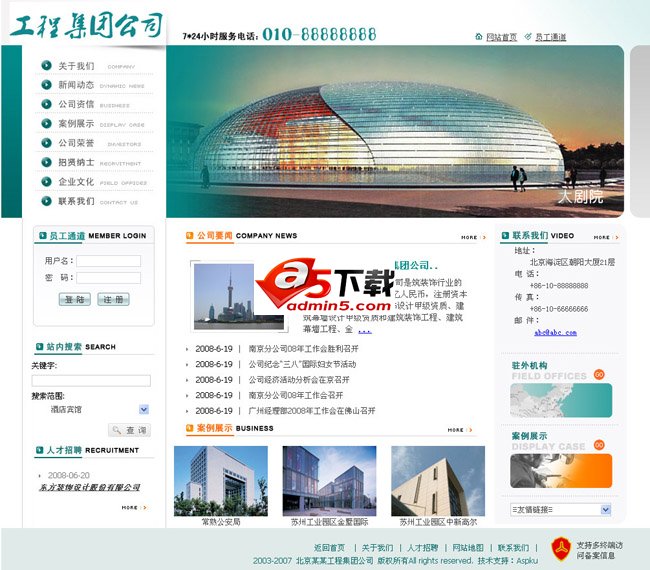The height and width of the screenshot is (570, 650).
Task: Click the home icon beside 网站首页
Action: click(478, 36)
